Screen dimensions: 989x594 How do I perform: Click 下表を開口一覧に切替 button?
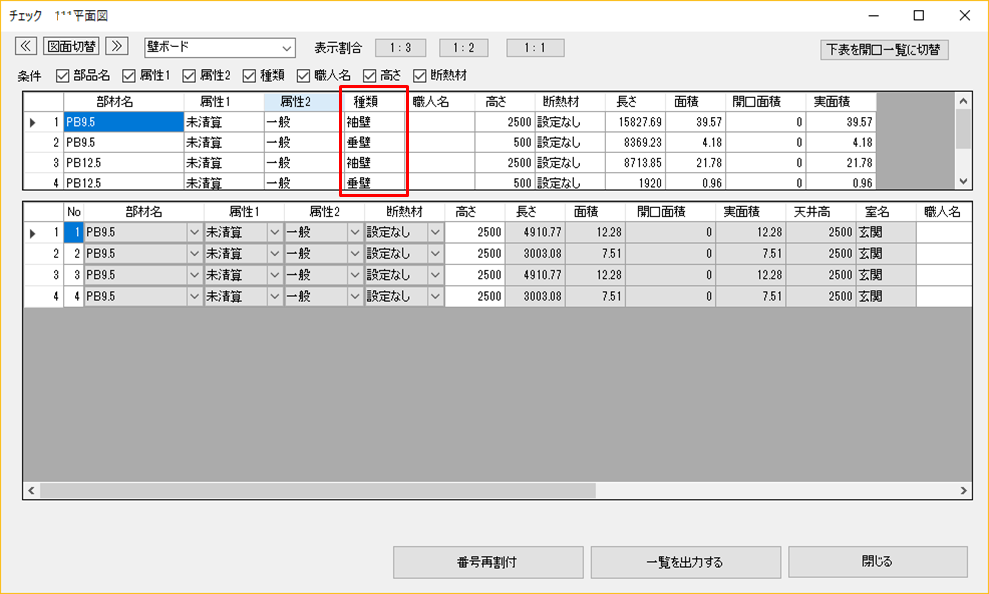tap(883, 49)
